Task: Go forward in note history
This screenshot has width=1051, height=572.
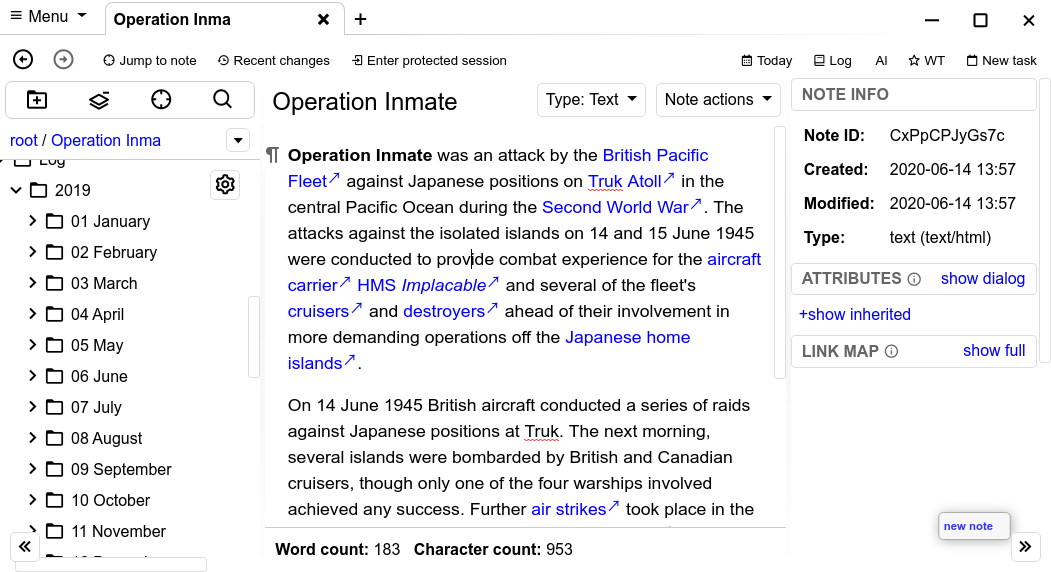Action: tap(63, 60)
